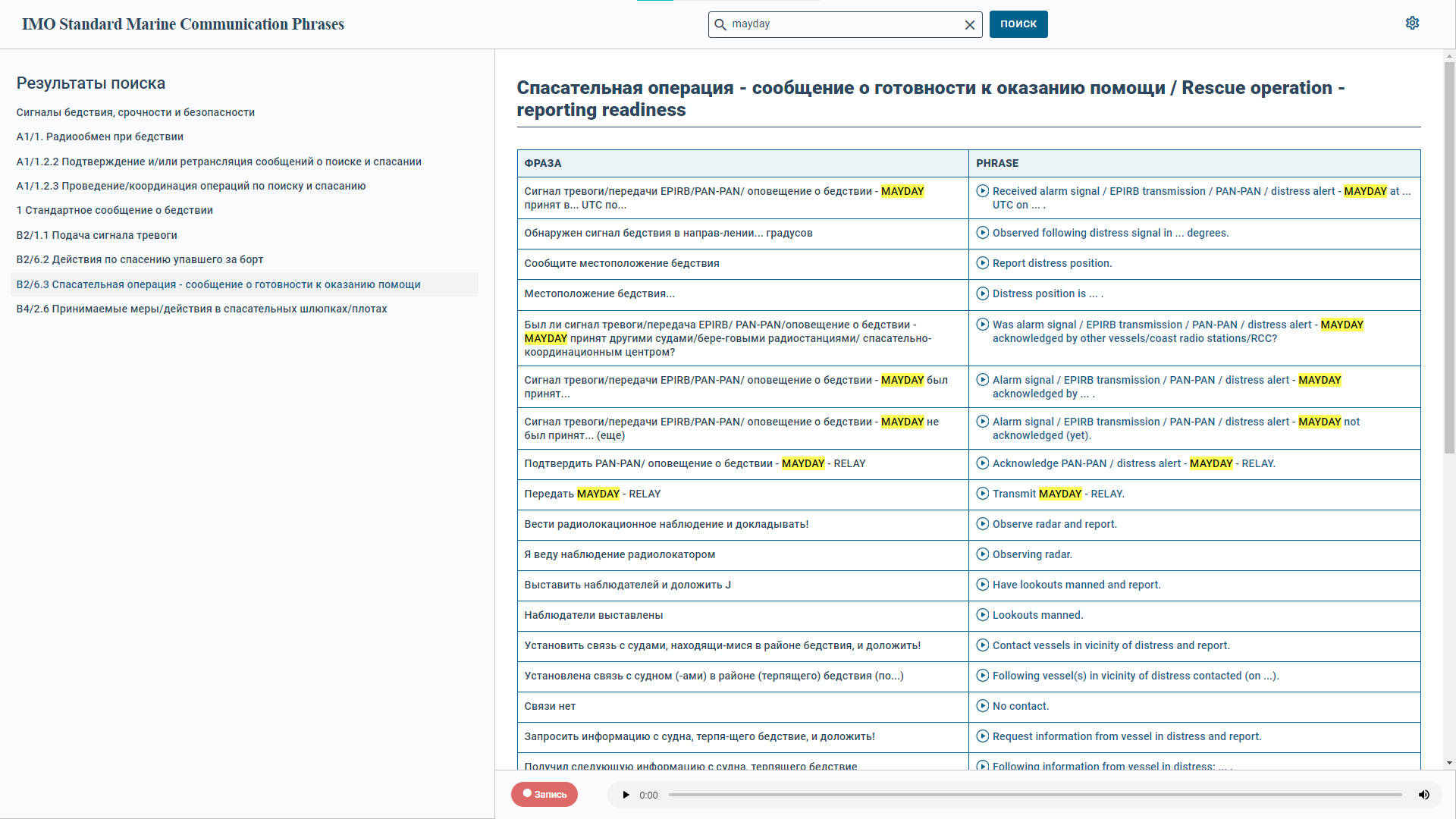Click the 0:00 playback time display
The width and height of the screenshot is (1456, 819).
(648, 795)
